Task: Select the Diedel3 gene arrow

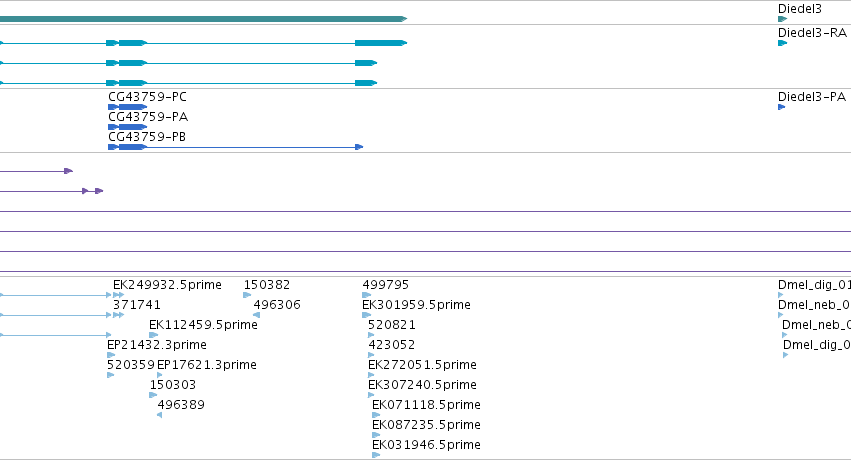Action: pos(782,19)
